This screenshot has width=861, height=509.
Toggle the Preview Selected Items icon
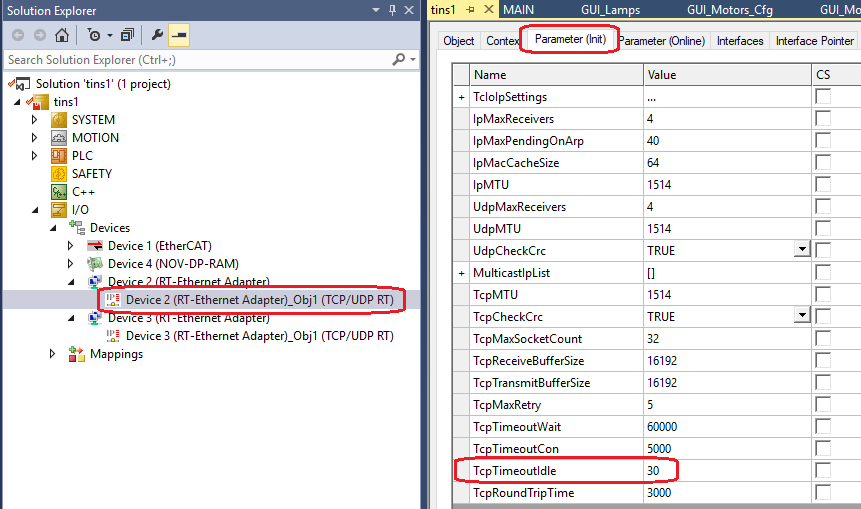coord(179,35)
